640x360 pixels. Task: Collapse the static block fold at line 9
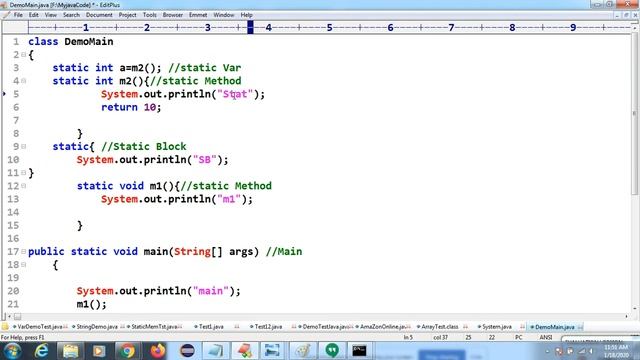(24, 147)
